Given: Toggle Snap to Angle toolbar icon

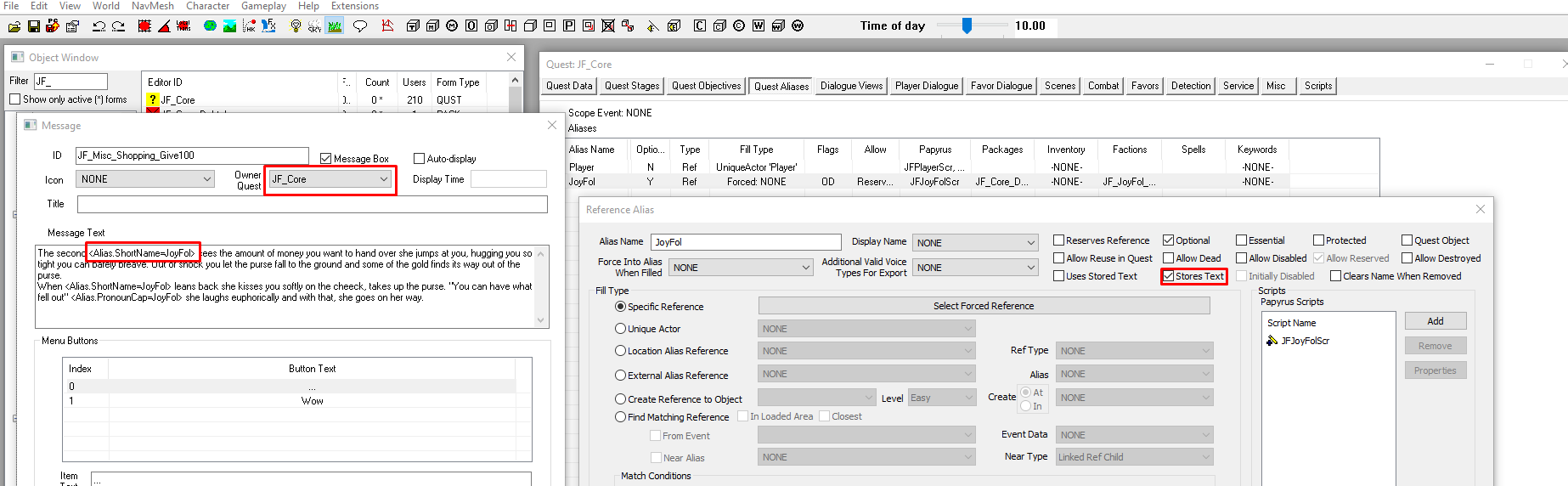Looking at the screenshot, I should [164, 26].
